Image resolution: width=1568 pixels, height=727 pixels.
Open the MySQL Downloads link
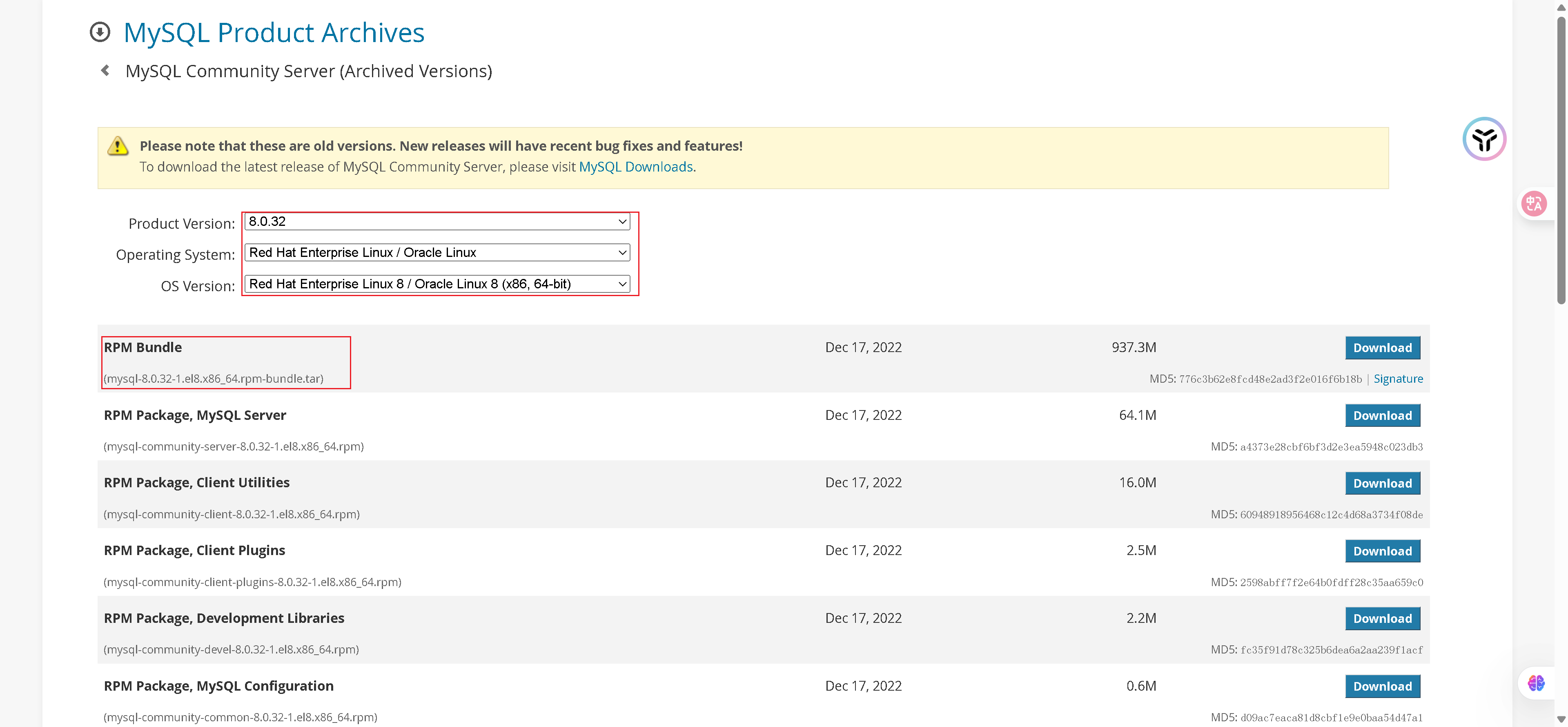pos(635,167)
